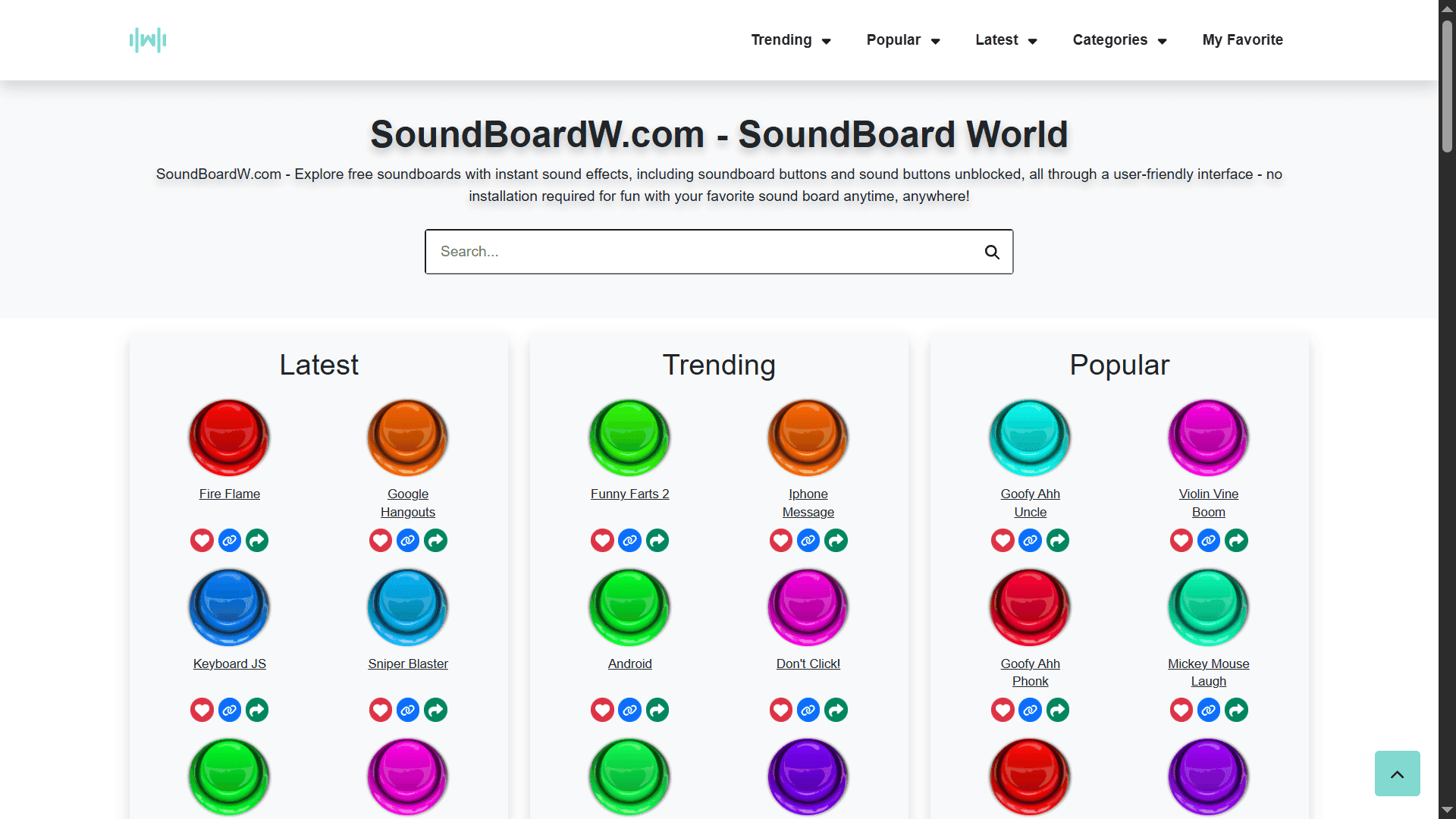Copy the link for Google Hangouts sound
Viewport: 1456px width, 819px height.
click(x=407, y=540)
